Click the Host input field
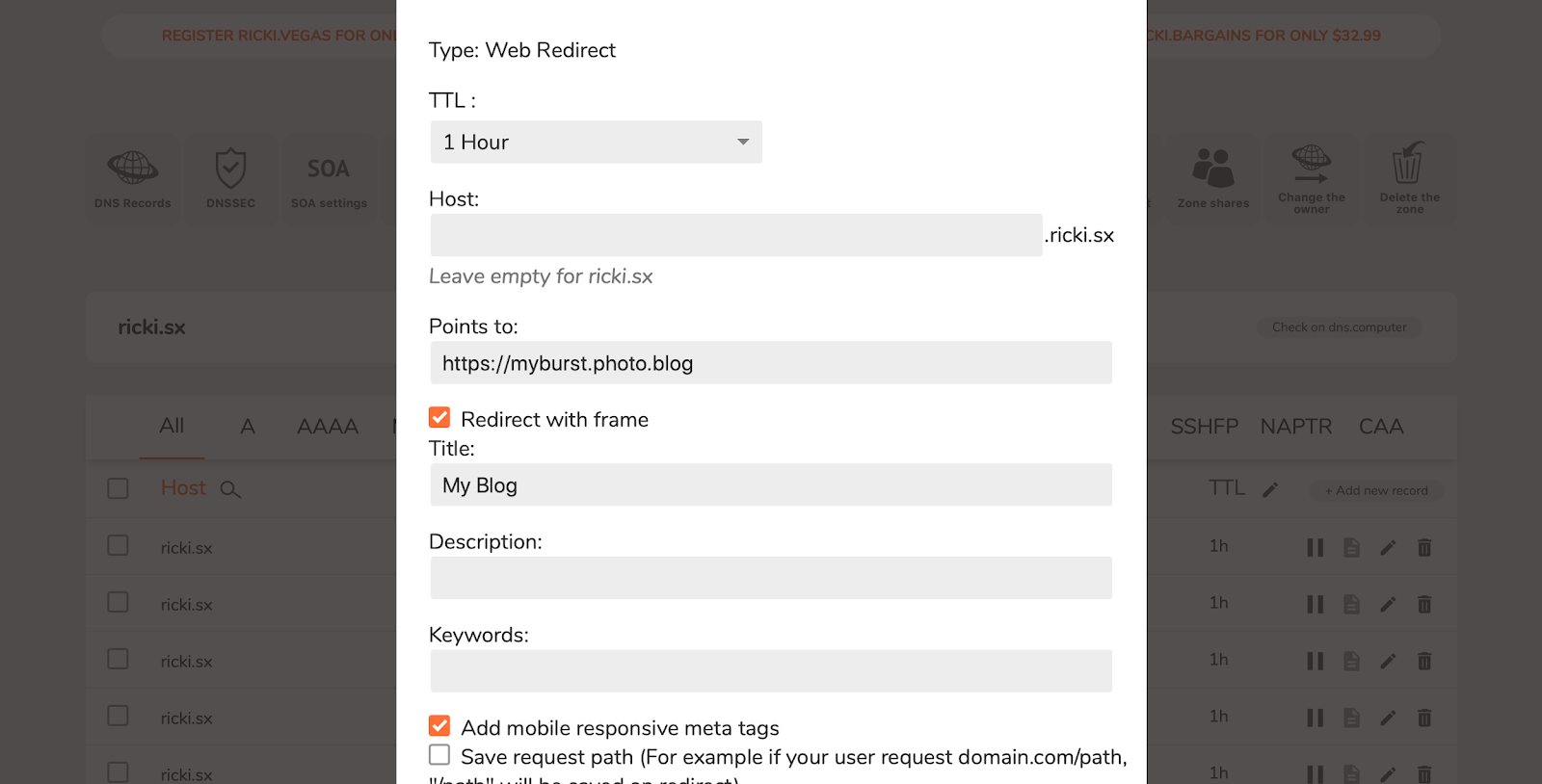 click(735, 235)
